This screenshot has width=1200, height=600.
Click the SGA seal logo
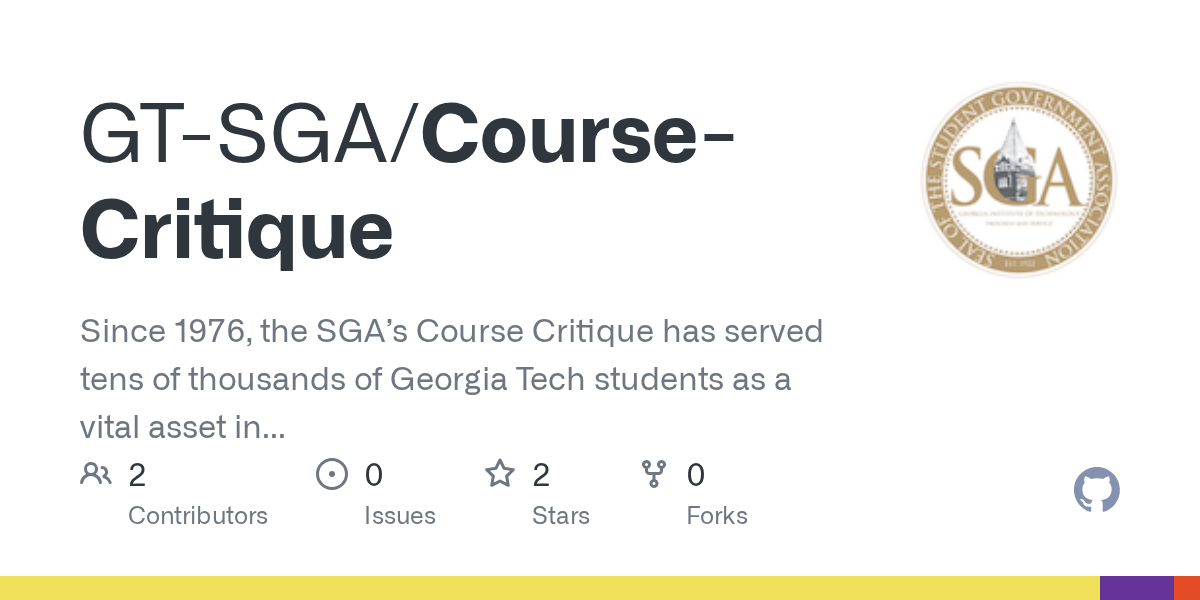coord(1019,181)
